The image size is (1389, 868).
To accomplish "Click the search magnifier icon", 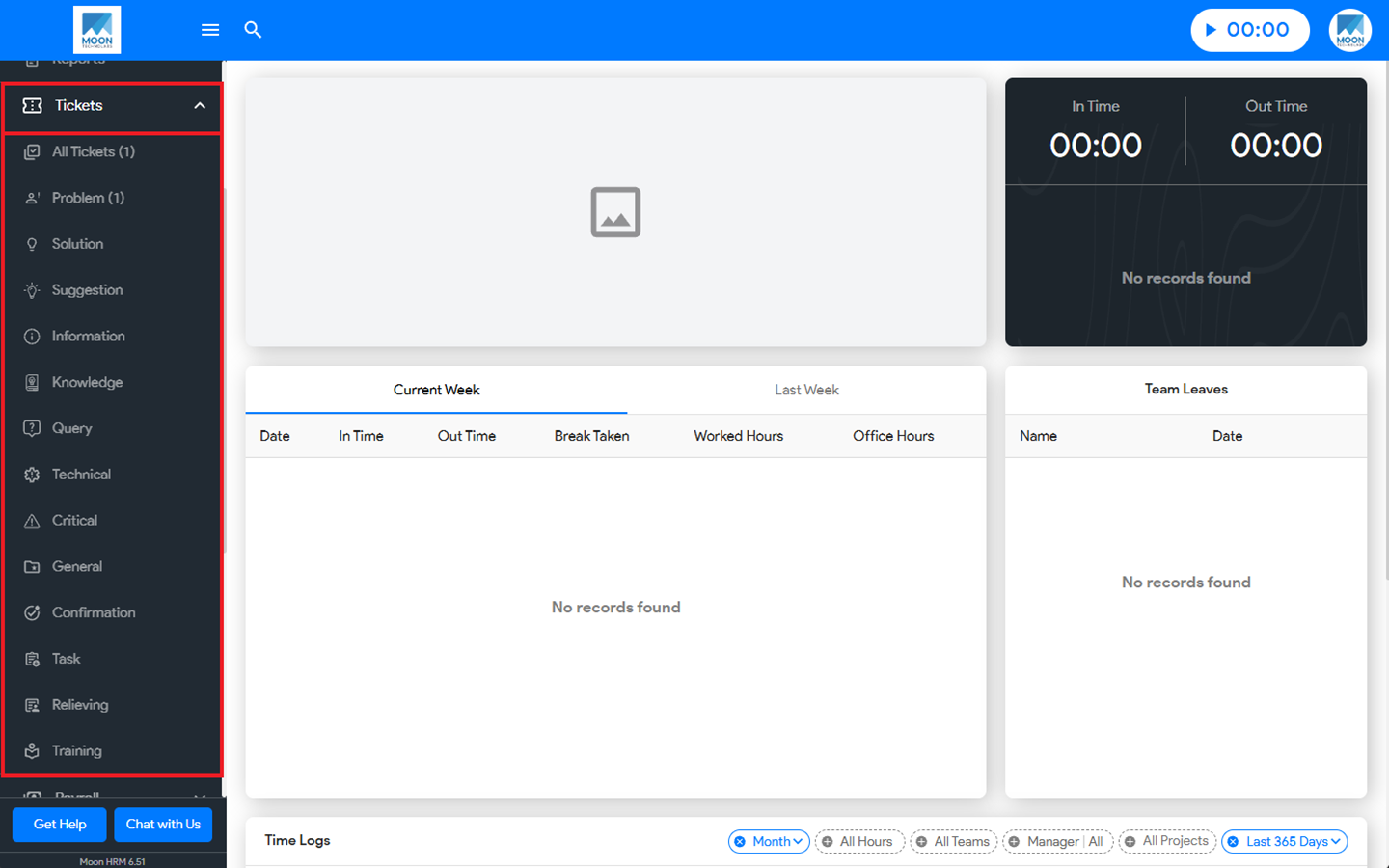I will click(x=253, y=30).
